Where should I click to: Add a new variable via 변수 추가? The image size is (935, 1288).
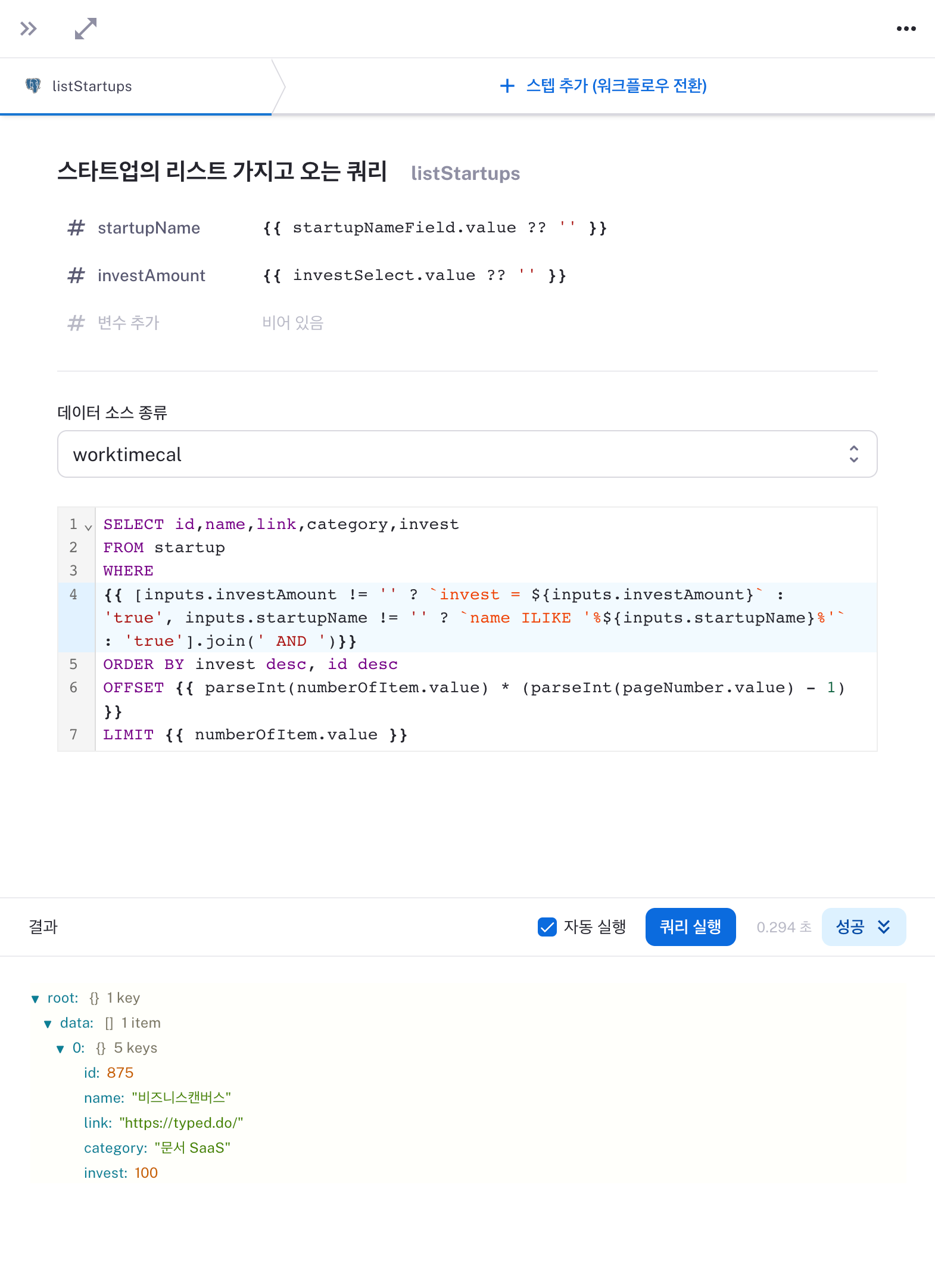click(129, 323)
